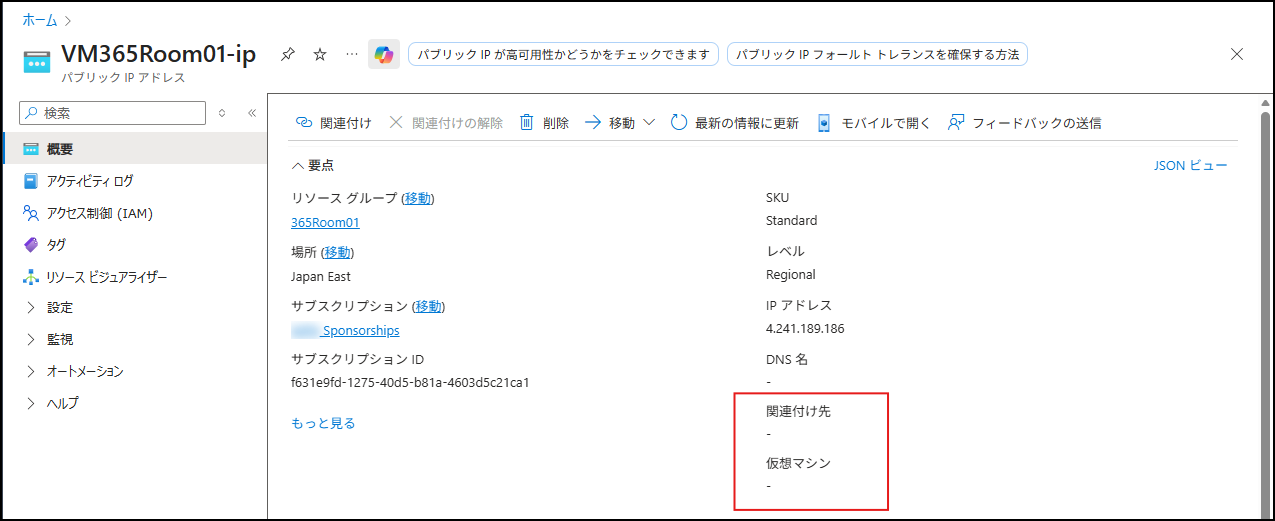Pin the VM365Room01-ip resource
1275x521 pixels.
pyautogui.click(x=287, y=55)
